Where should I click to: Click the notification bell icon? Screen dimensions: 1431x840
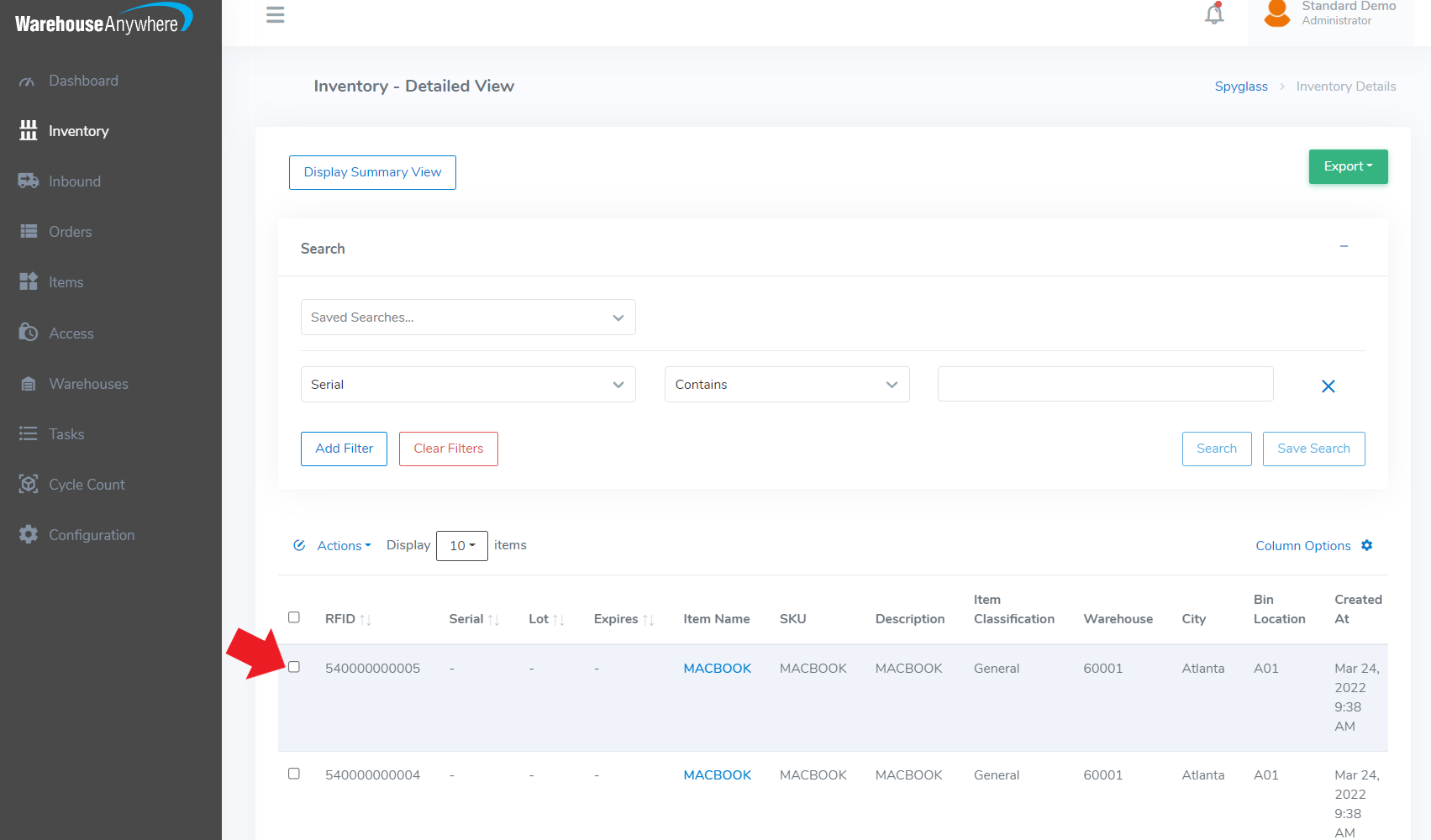[x=1213, y=14]
